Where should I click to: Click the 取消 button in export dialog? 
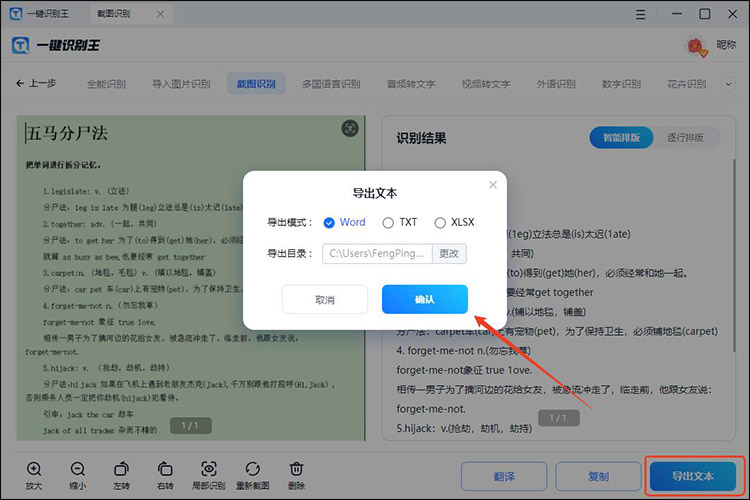325,300
